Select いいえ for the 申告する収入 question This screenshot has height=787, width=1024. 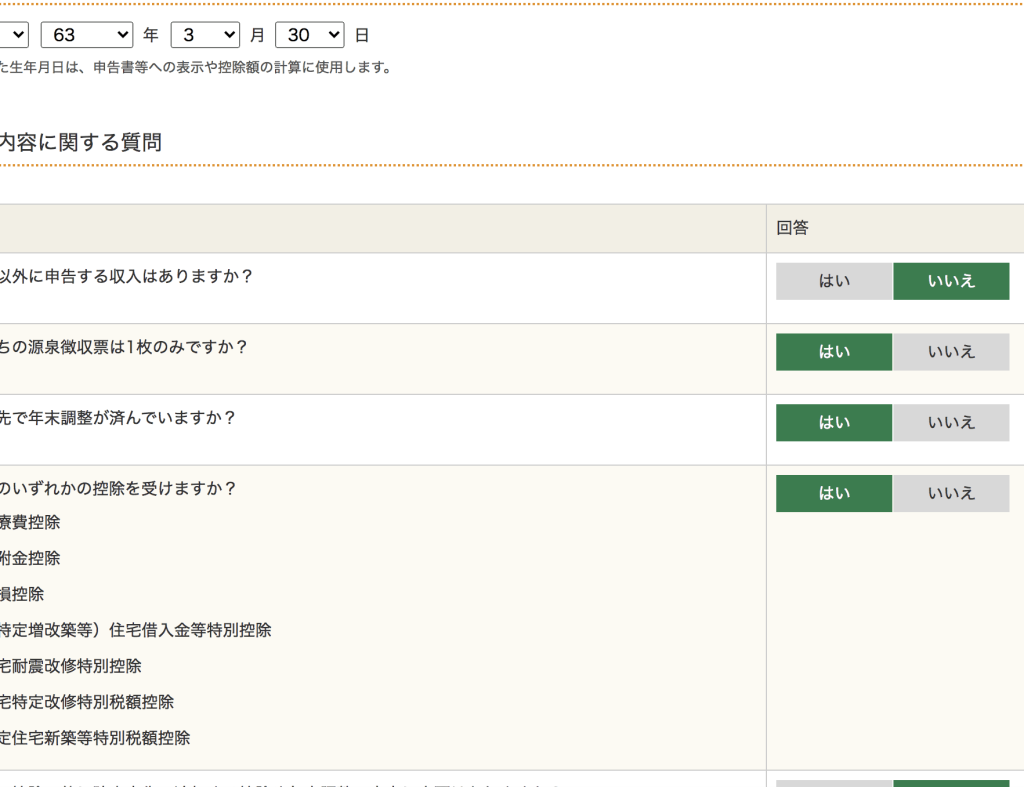tap(951, 281)
